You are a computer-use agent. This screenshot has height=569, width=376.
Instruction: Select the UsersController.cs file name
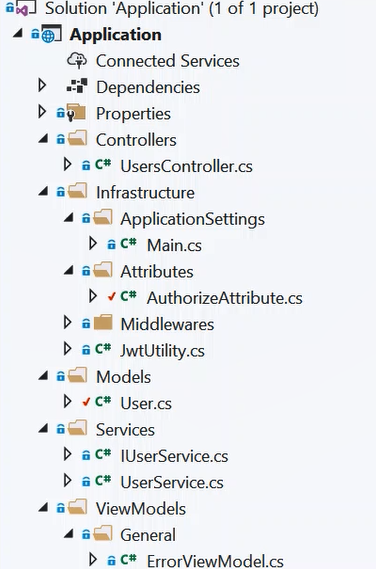pos(187,166)
